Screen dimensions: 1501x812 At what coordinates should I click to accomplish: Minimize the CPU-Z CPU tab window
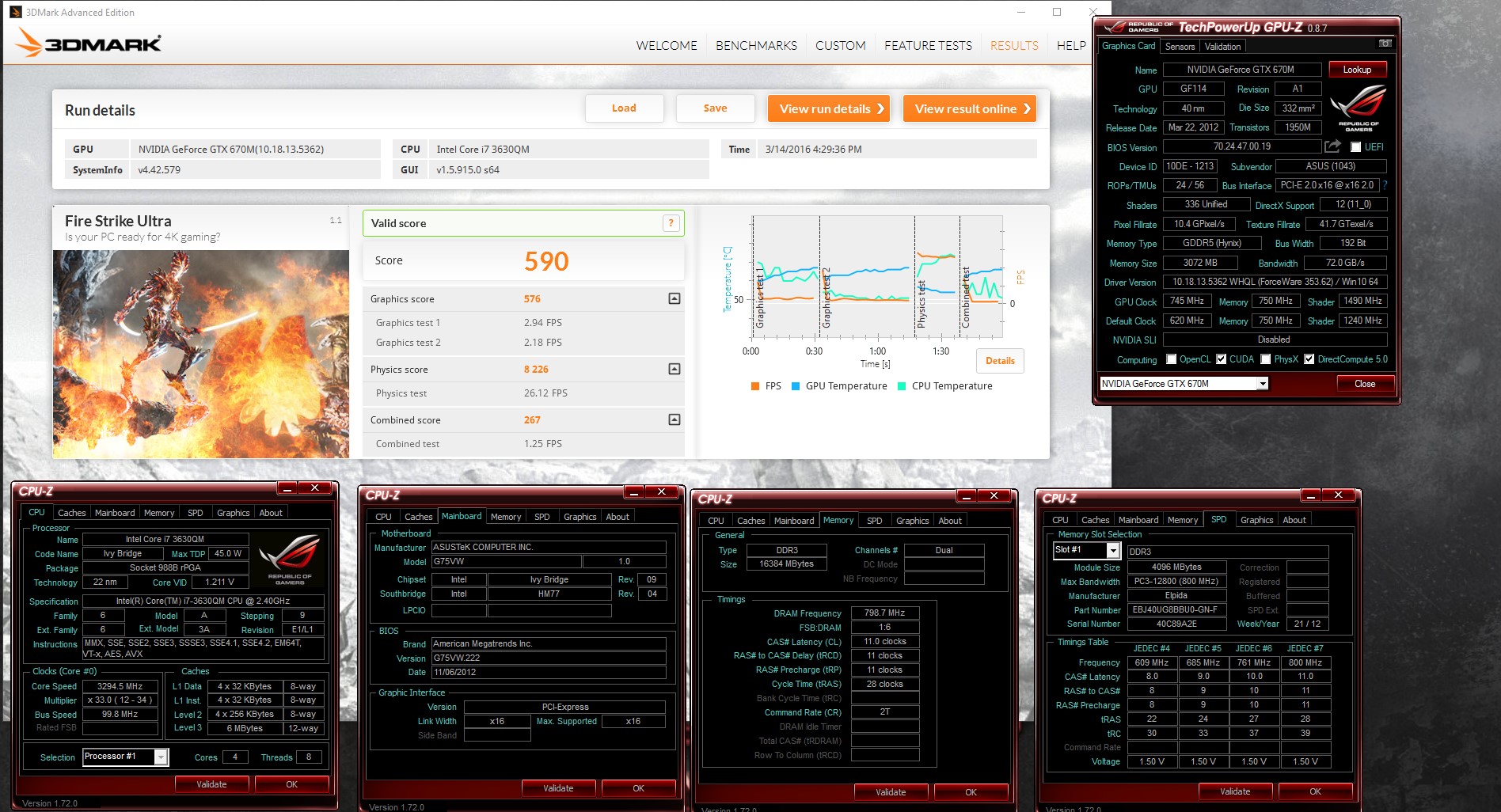coord(287,488)
